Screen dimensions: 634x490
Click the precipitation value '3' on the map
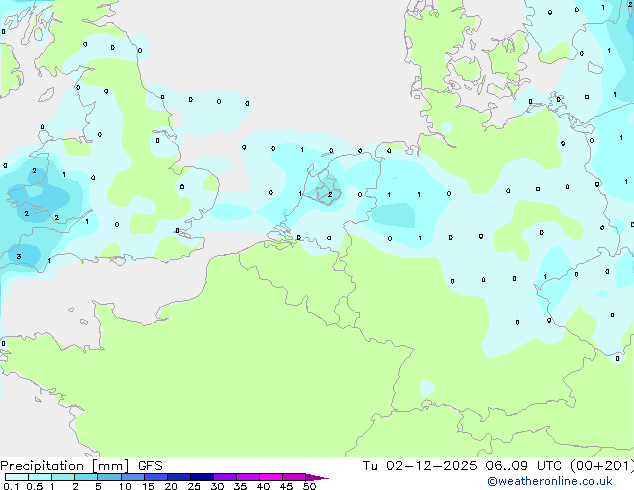pos(19,256)
